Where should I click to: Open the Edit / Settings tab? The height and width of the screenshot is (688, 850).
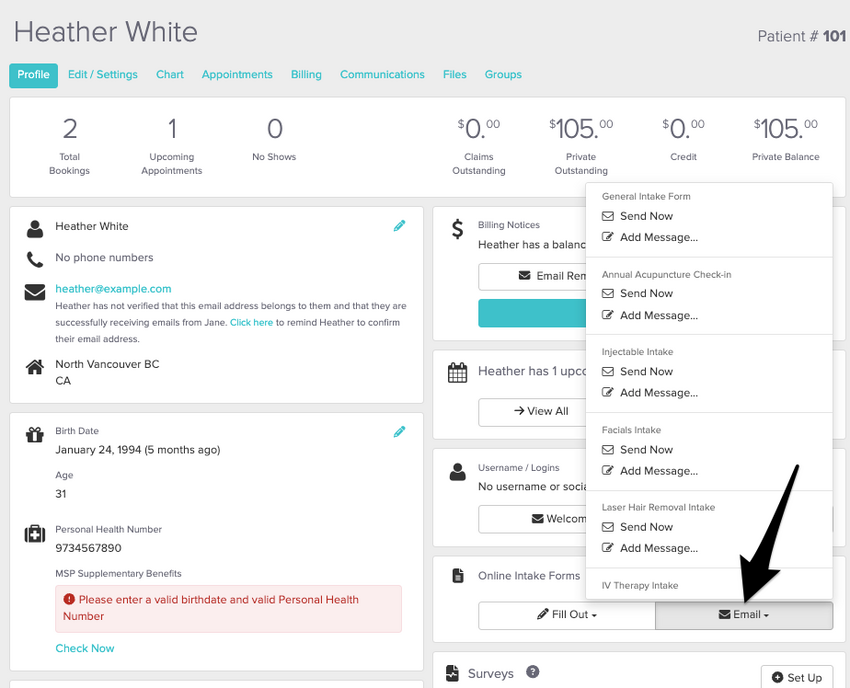[x=102, y=74]
